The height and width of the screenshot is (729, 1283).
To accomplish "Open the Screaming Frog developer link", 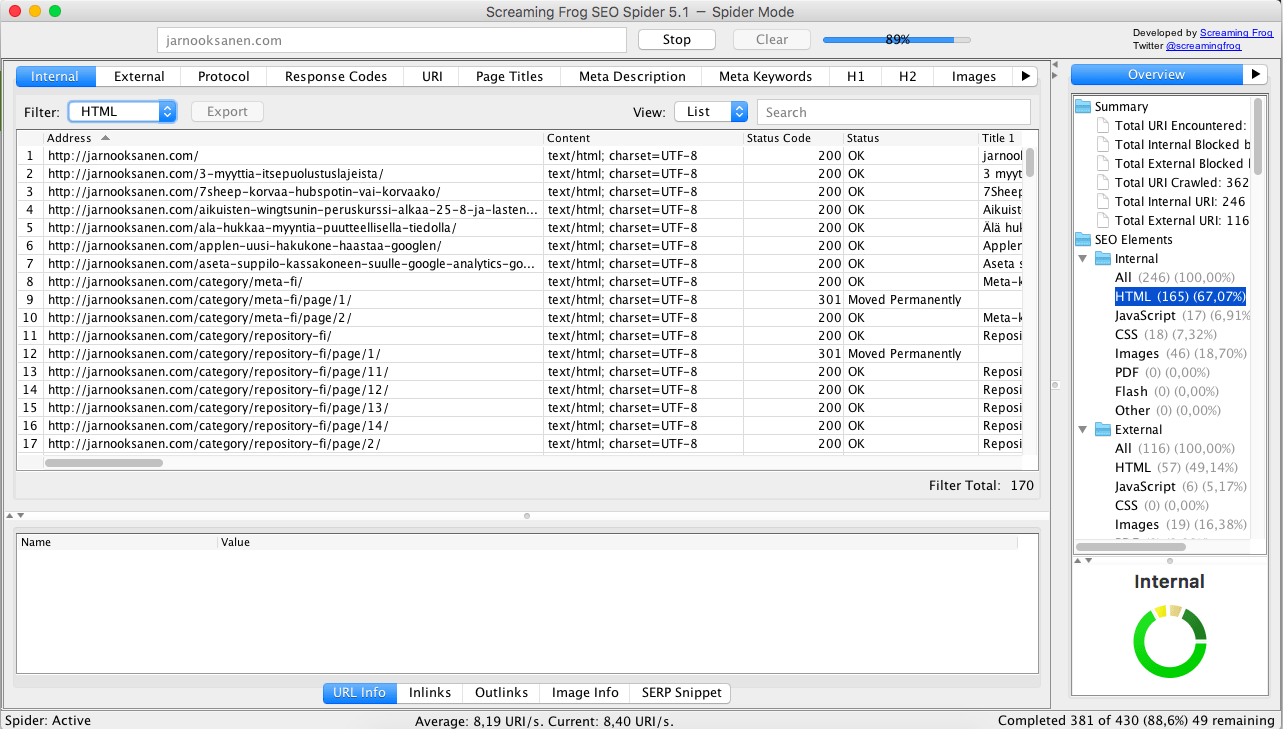I will click(x=1237, y=33).
